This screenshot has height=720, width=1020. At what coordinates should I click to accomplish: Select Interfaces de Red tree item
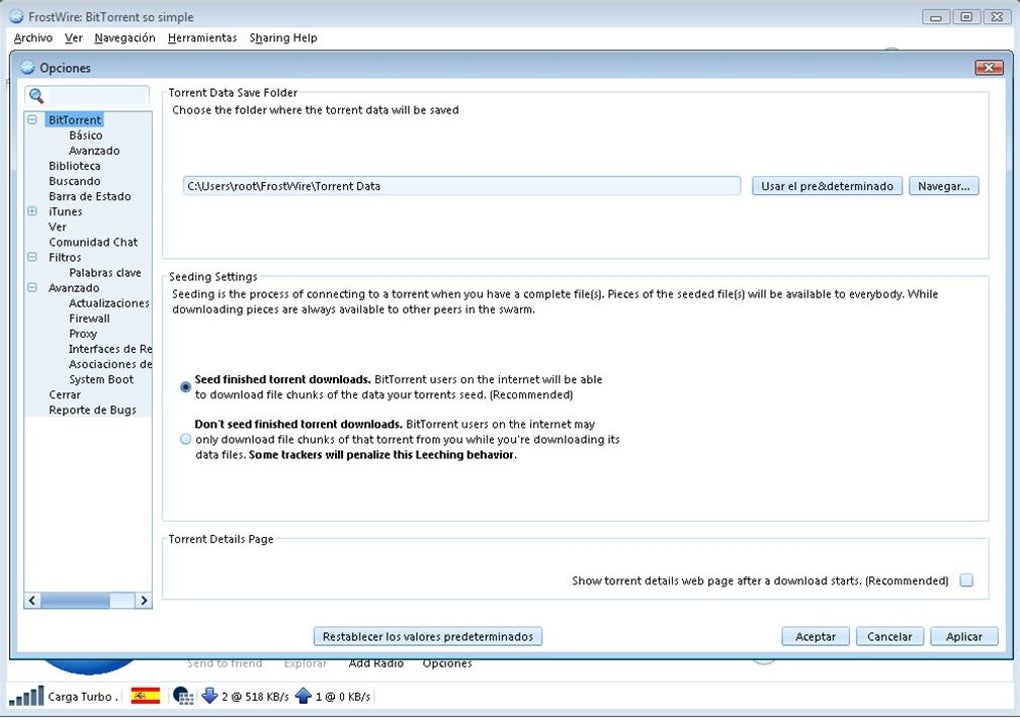click(x=110, y=349)
